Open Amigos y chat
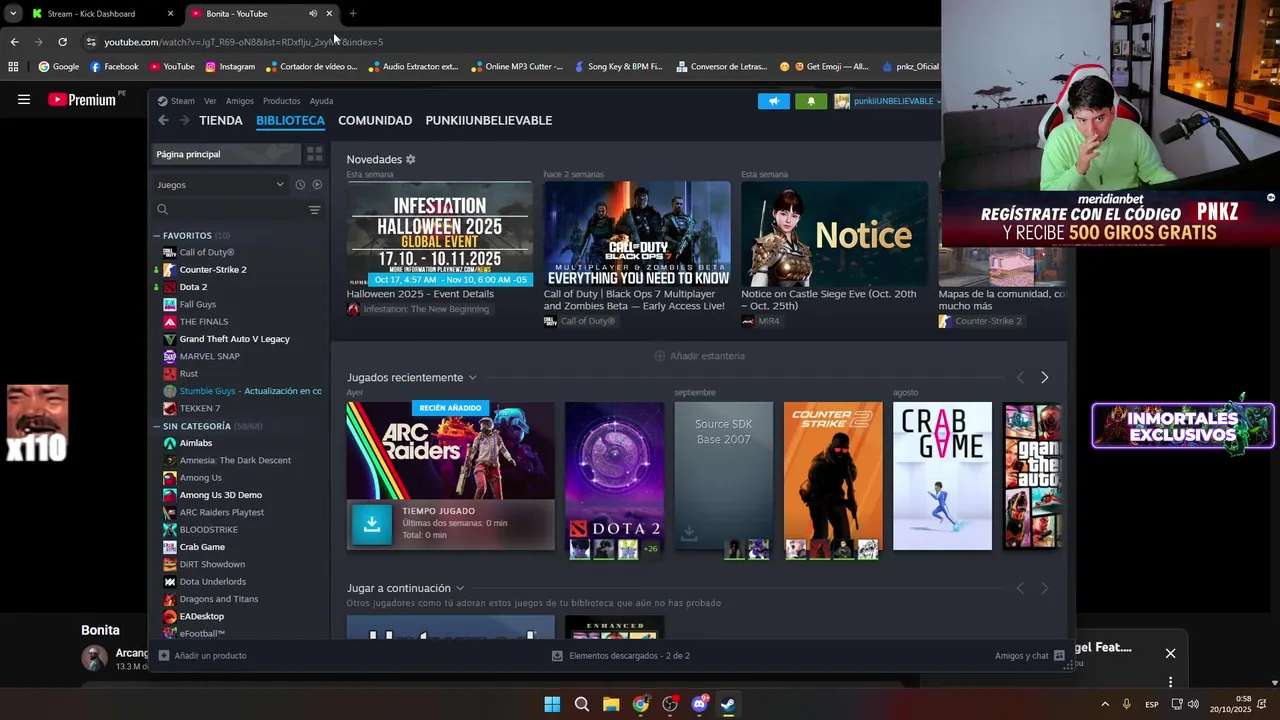The height and width of the screenshot is (720, 1280). pos(1030,656)
